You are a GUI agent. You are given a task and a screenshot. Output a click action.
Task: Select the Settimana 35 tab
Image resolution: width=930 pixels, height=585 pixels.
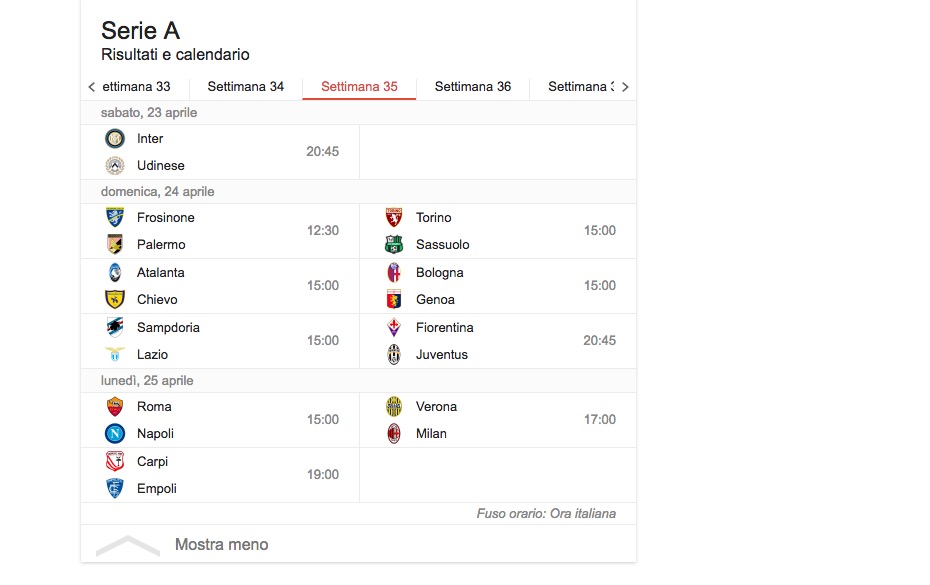pyautogui.click(x=359, y=87)
